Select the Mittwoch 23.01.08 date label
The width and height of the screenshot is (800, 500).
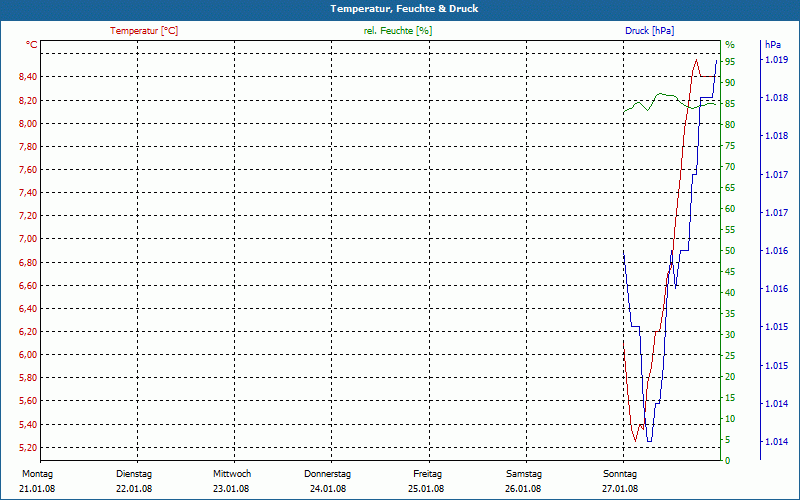[x=232, y=481]
